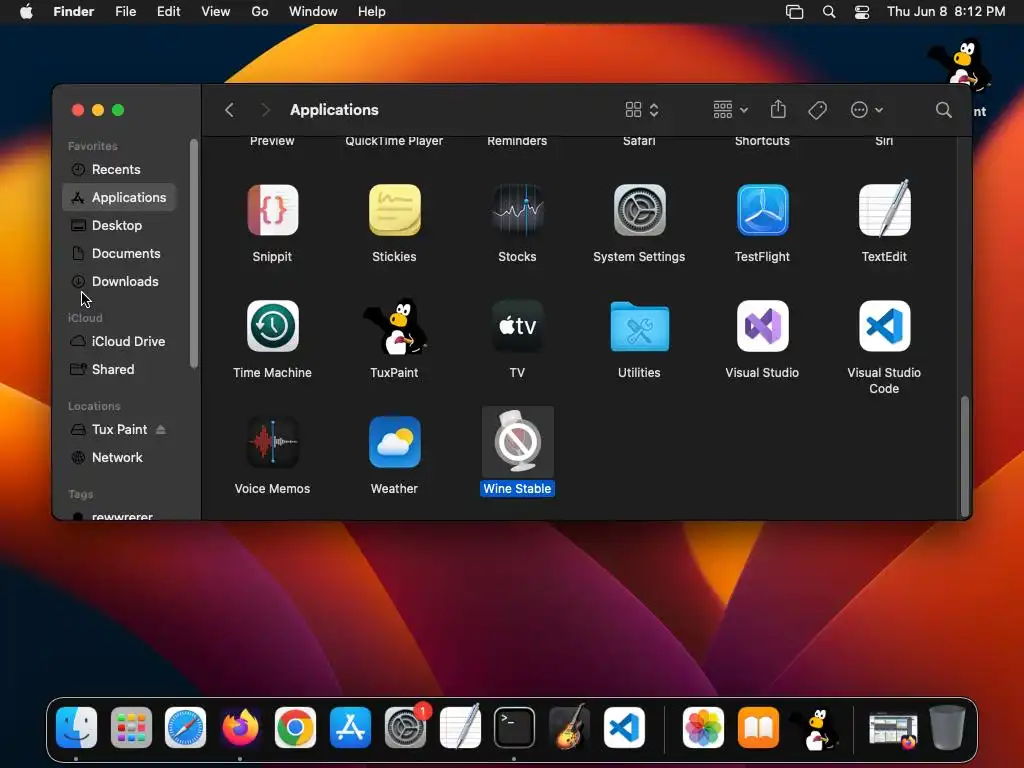This screenshot has height=768, width=1024.
Task: Open Books from the Dock
Action: tap(758, 728)
